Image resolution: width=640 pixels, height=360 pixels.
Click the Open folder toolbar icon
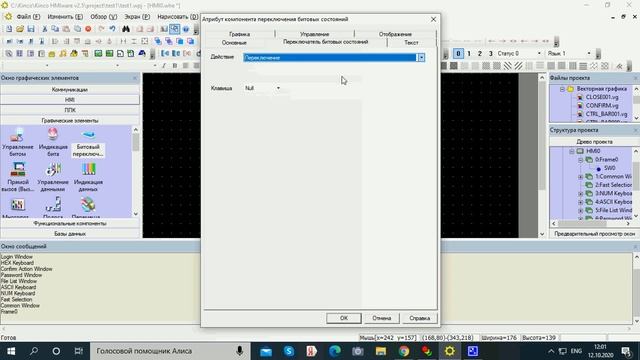coord(20,29)
